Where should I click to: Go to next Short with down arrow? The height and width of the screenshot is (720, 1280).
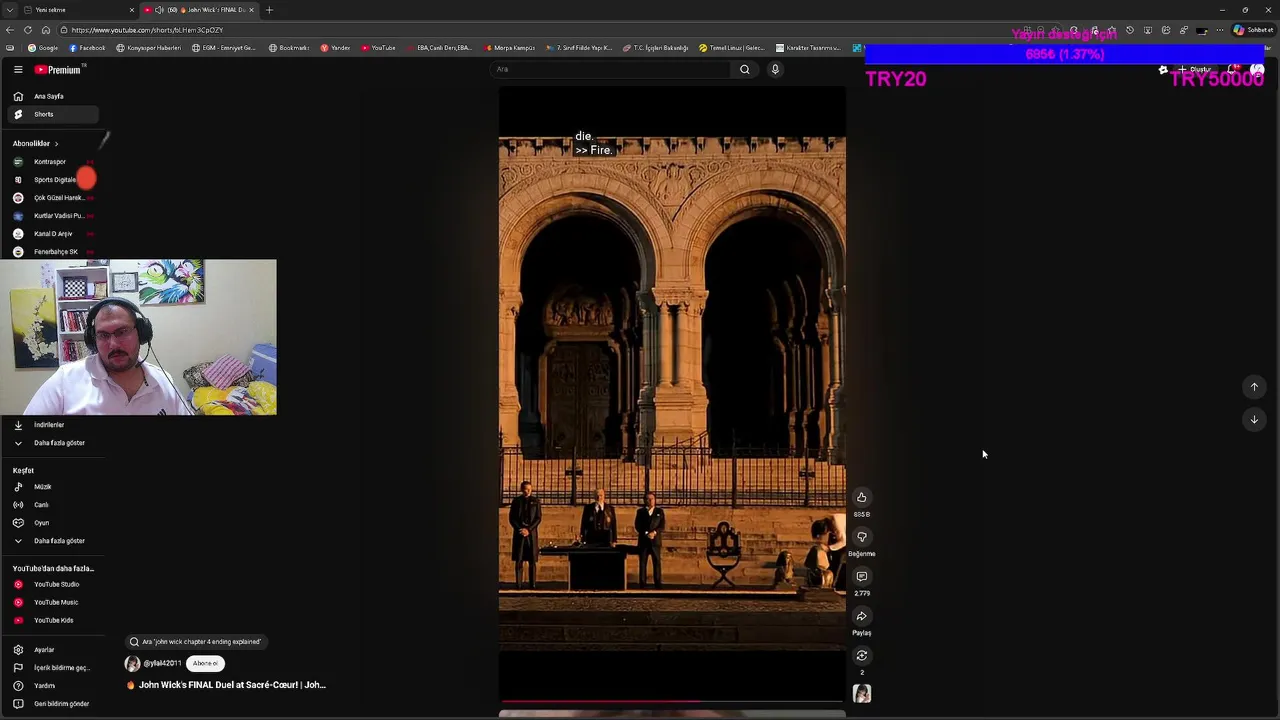tap(1254, 419)
